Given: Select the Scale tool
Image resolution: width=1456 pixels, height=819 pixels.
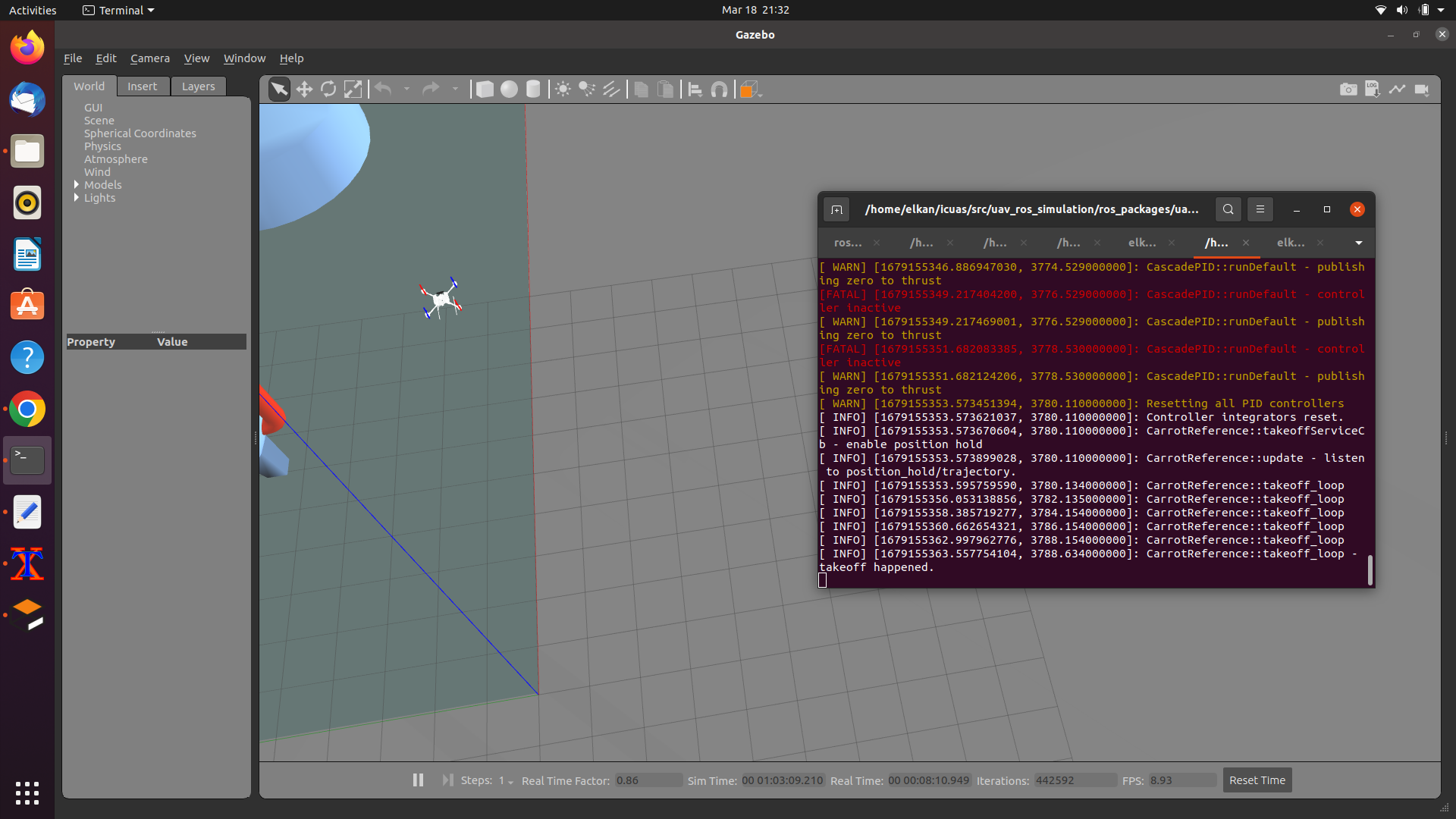Looking at the screenshot, I should (x=353, y=89).
